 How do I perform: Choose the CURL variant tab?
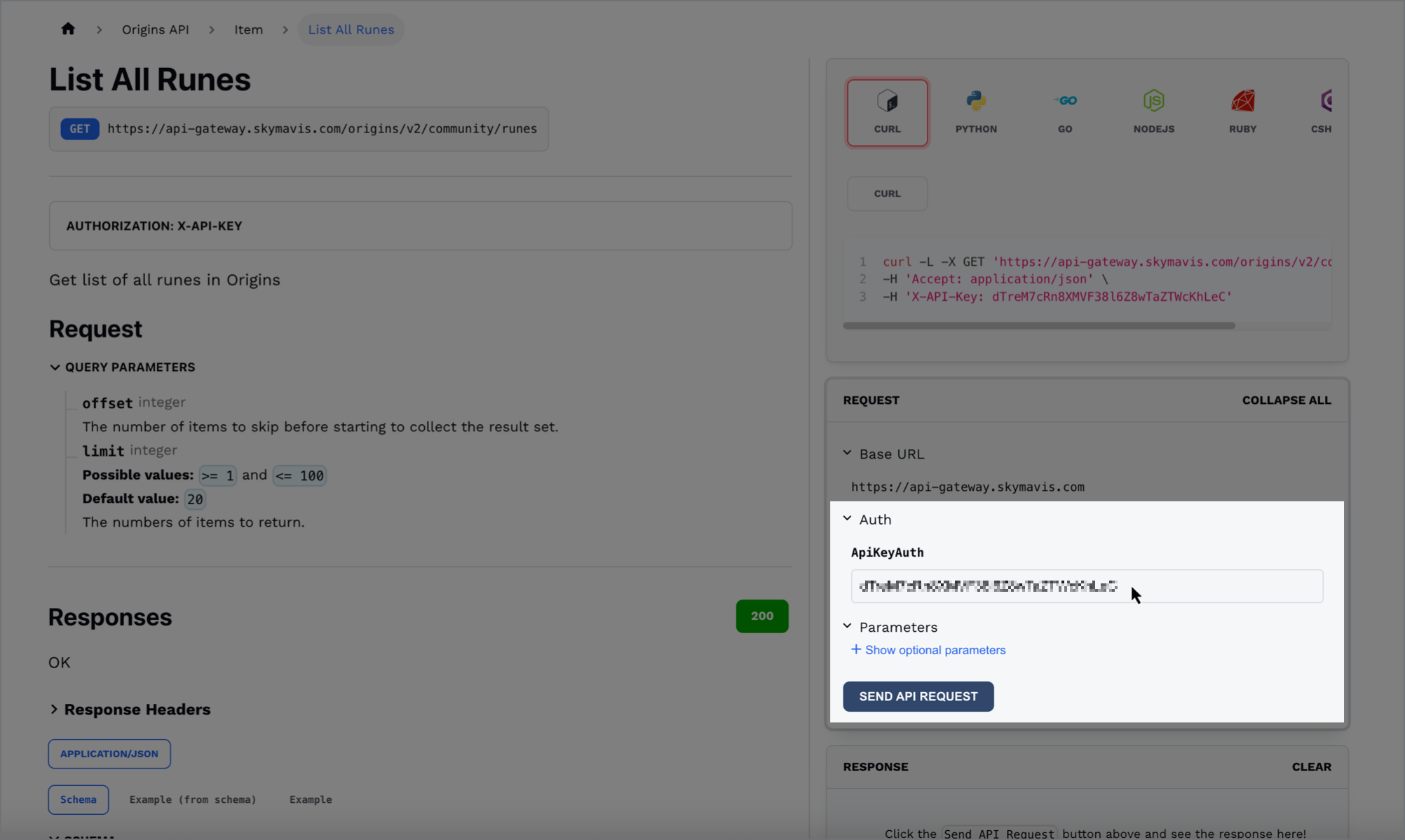point(887,194)
